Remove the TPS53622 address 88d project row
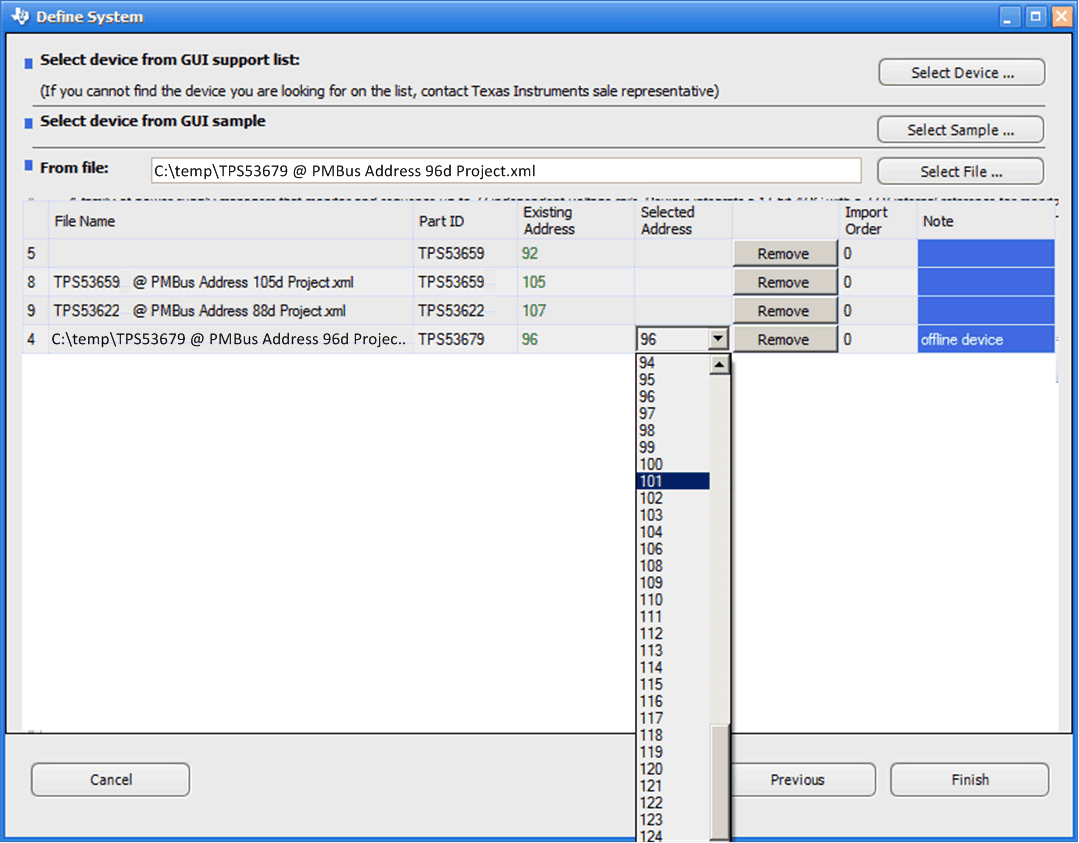This screenshot has height=843, width=1079. [x=784, y=311]
